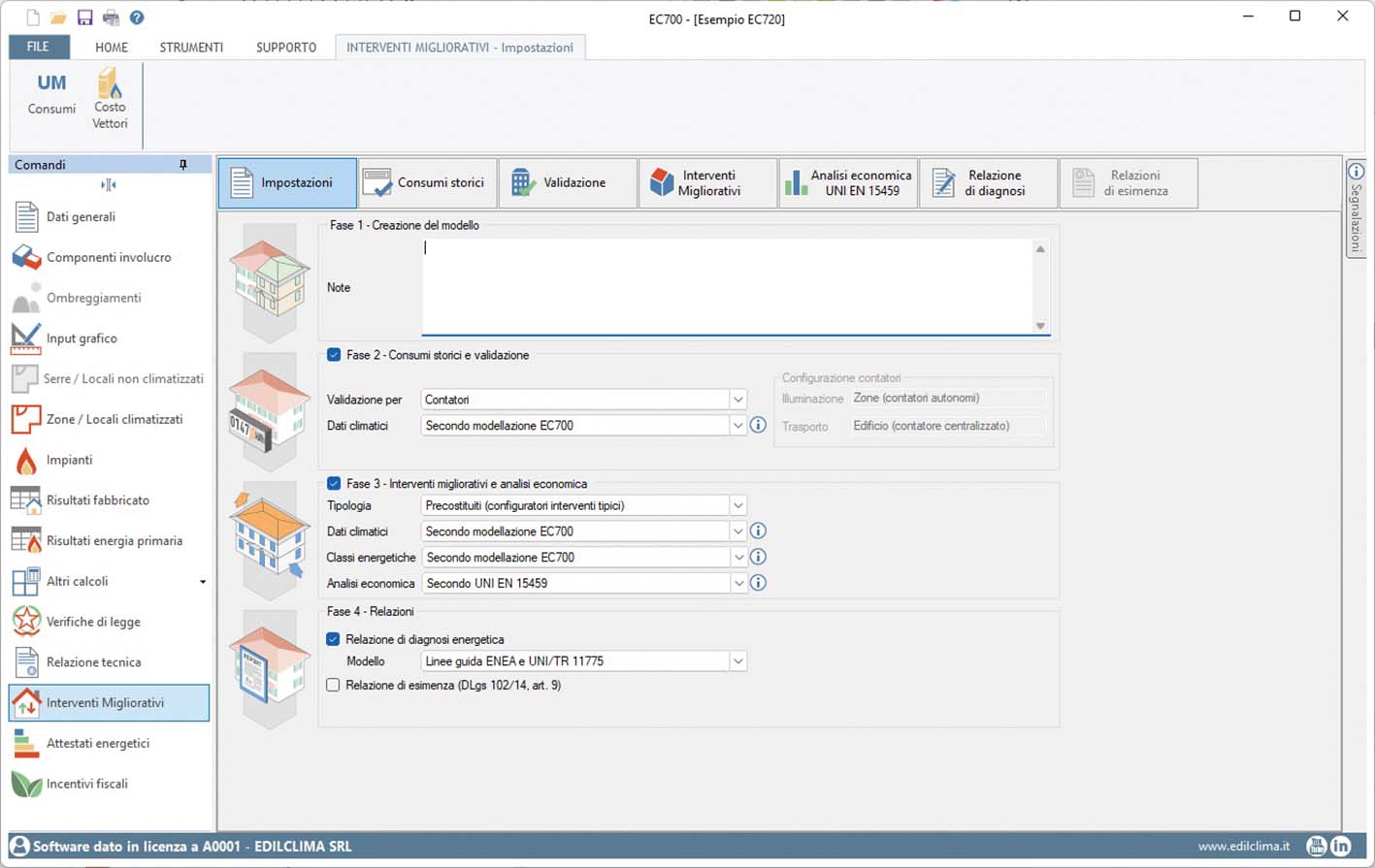
Task: Open the UM Consumi ribbon tool
Action: coord(51,94)
